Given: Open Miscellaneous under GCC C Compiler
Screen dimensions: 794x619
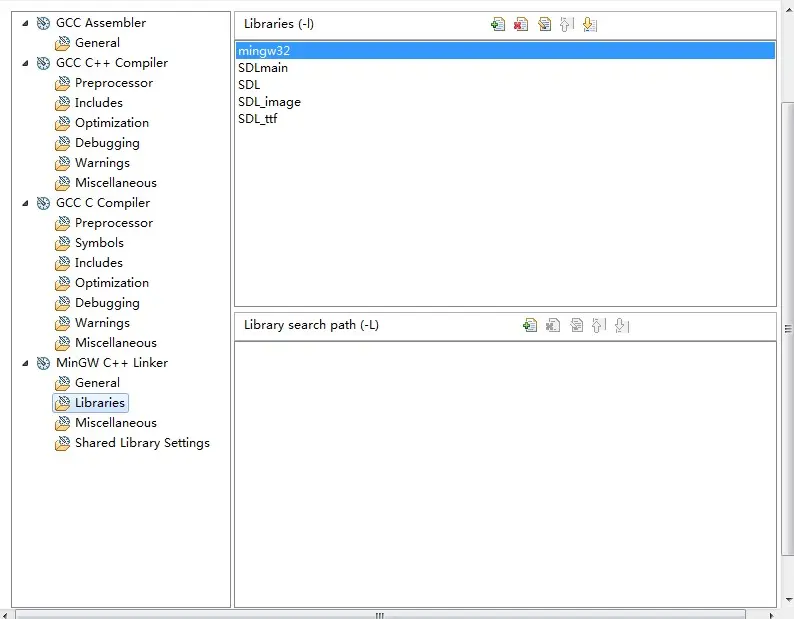Looking at the screenshot, I should coord(116,343).
